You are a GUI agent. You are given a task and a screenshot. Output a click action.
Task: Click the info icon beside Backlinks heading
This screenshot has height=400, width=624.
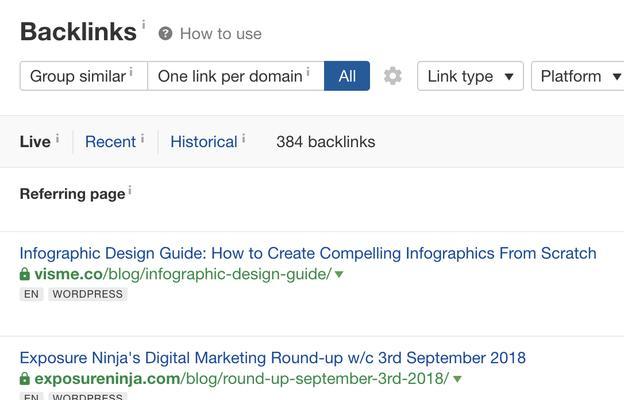[143, 25]
